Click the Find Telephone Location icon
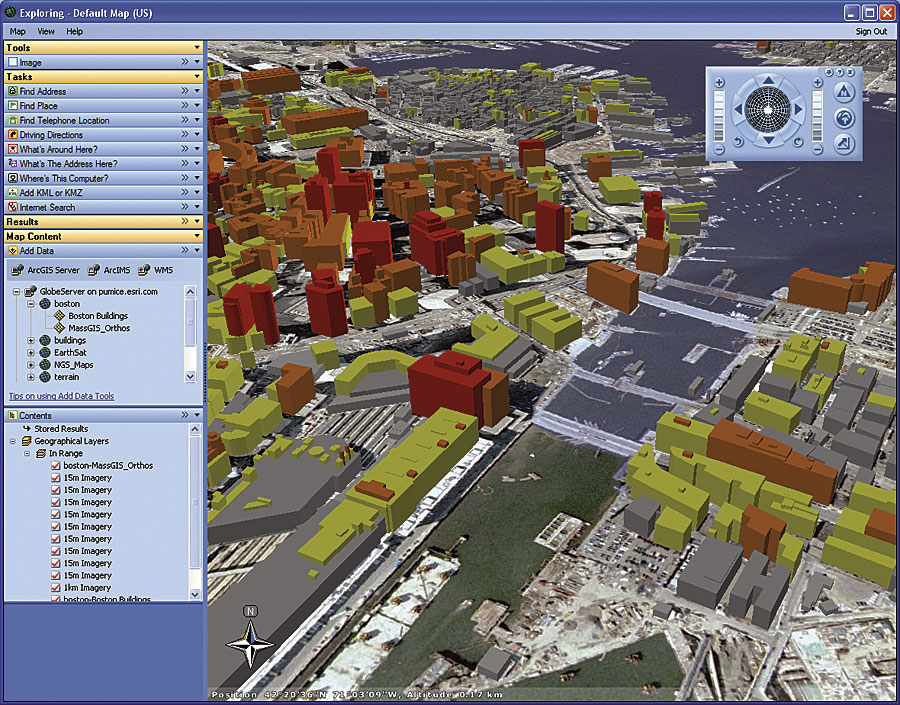The image size is (900, 705). coord(13,120)
